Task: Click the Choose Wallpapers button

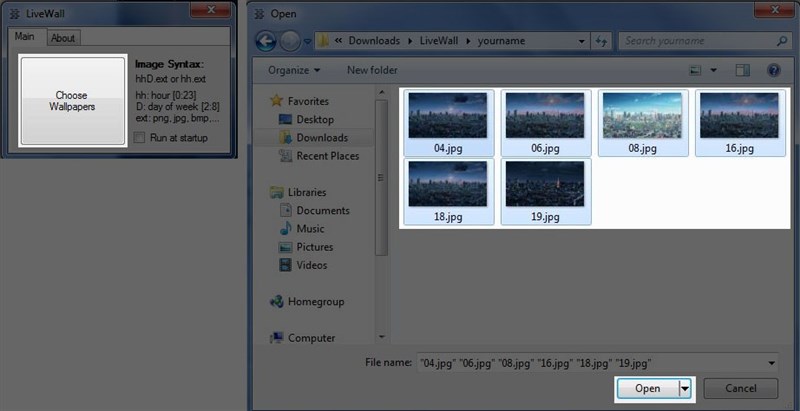Action: click(72, 100)
